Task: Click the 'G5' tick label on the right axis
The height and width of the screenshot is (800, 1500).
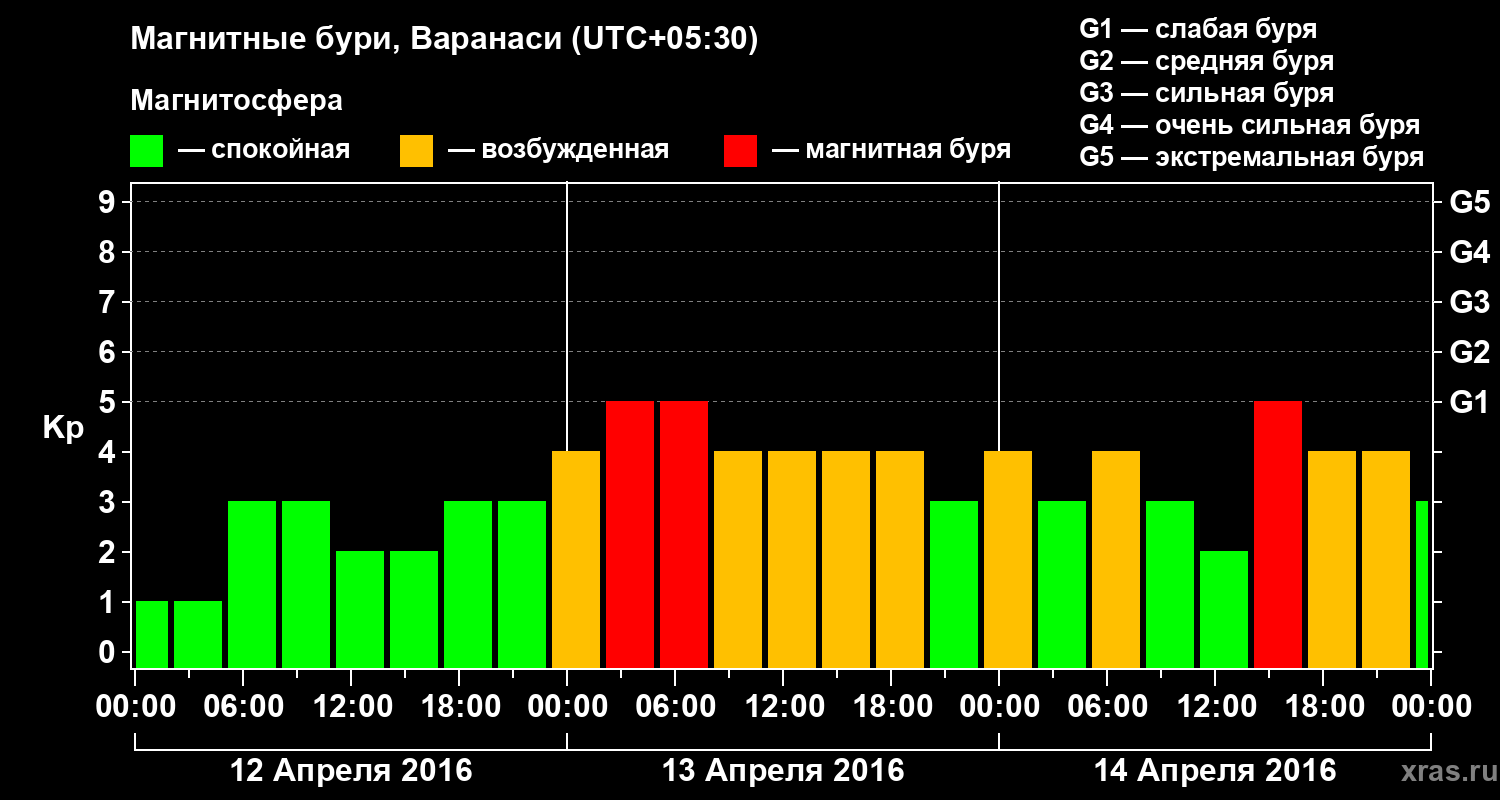Action: coord(1470,202)
